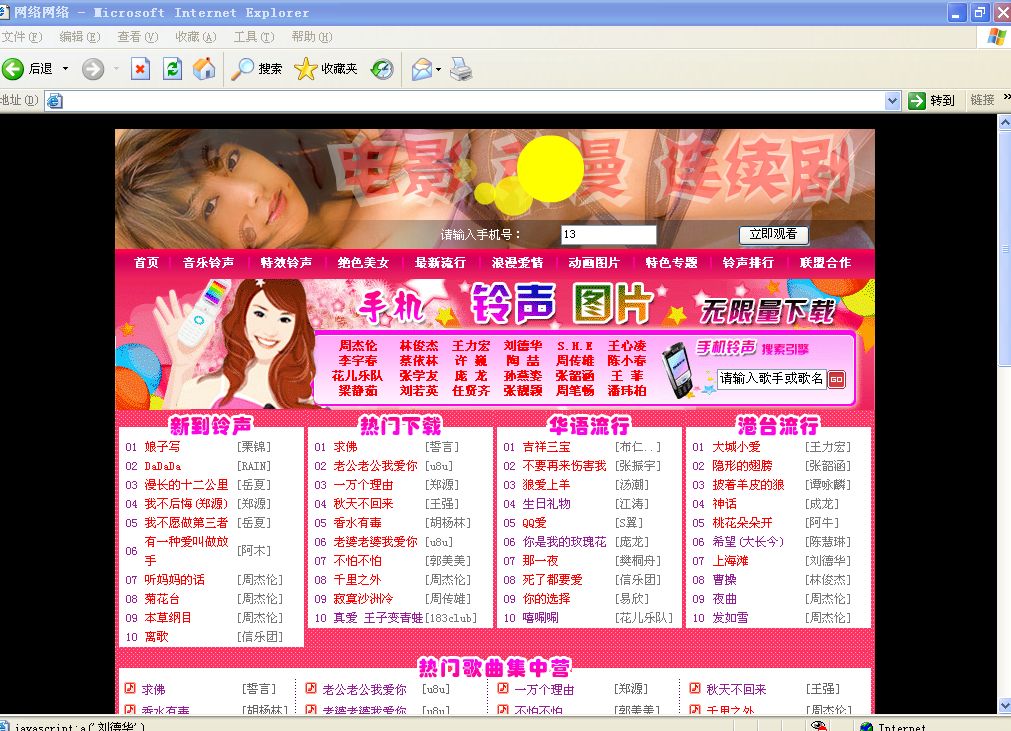Click the Forward arrow icon

point(93,68)
